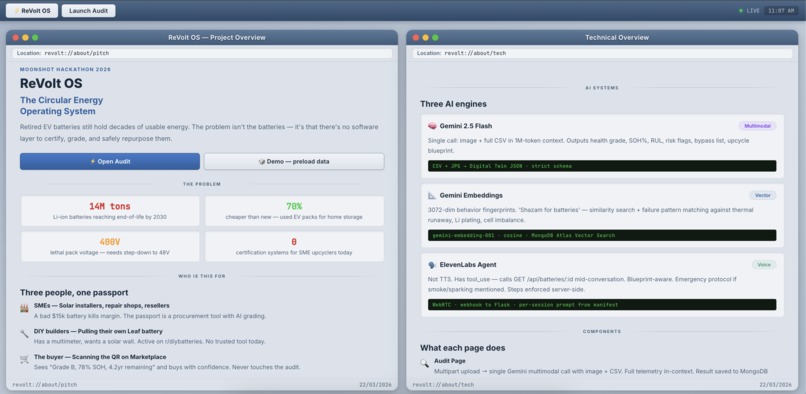
Task: Click the ReVolt OS heading
Action: click(51, 84)
